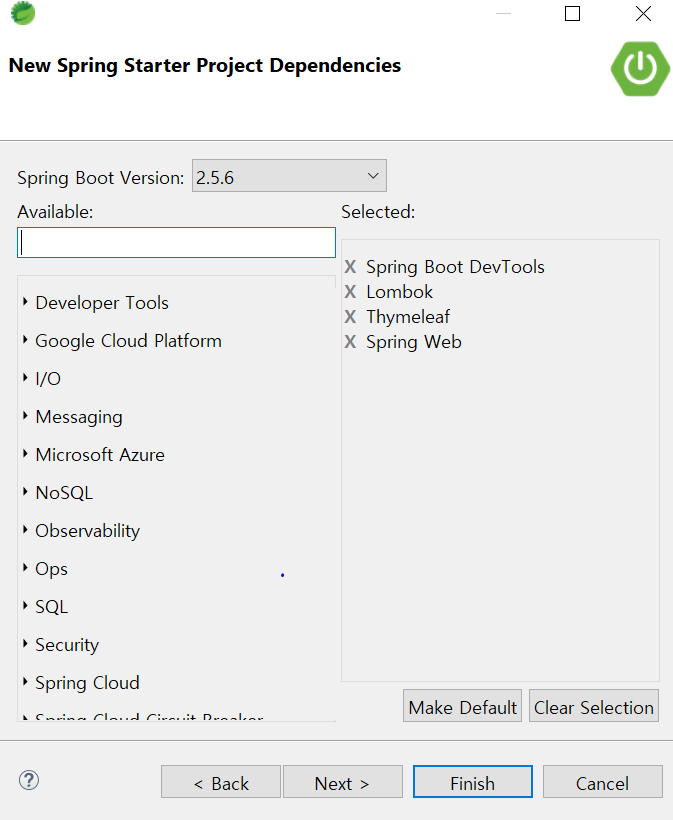Select the Spring Web entry text
The image size is (673, 820).
[x=414, y=342]
